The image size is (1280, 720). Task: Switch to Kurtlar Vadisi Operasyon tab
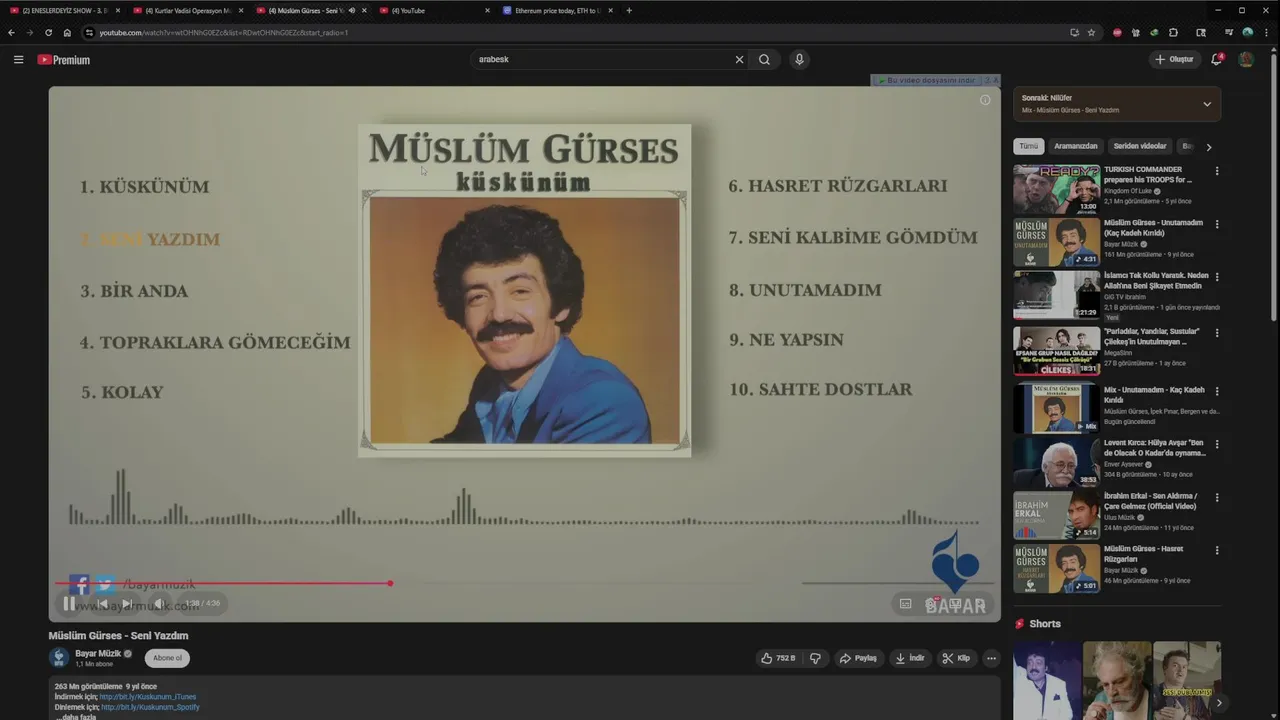click(186, 10)
